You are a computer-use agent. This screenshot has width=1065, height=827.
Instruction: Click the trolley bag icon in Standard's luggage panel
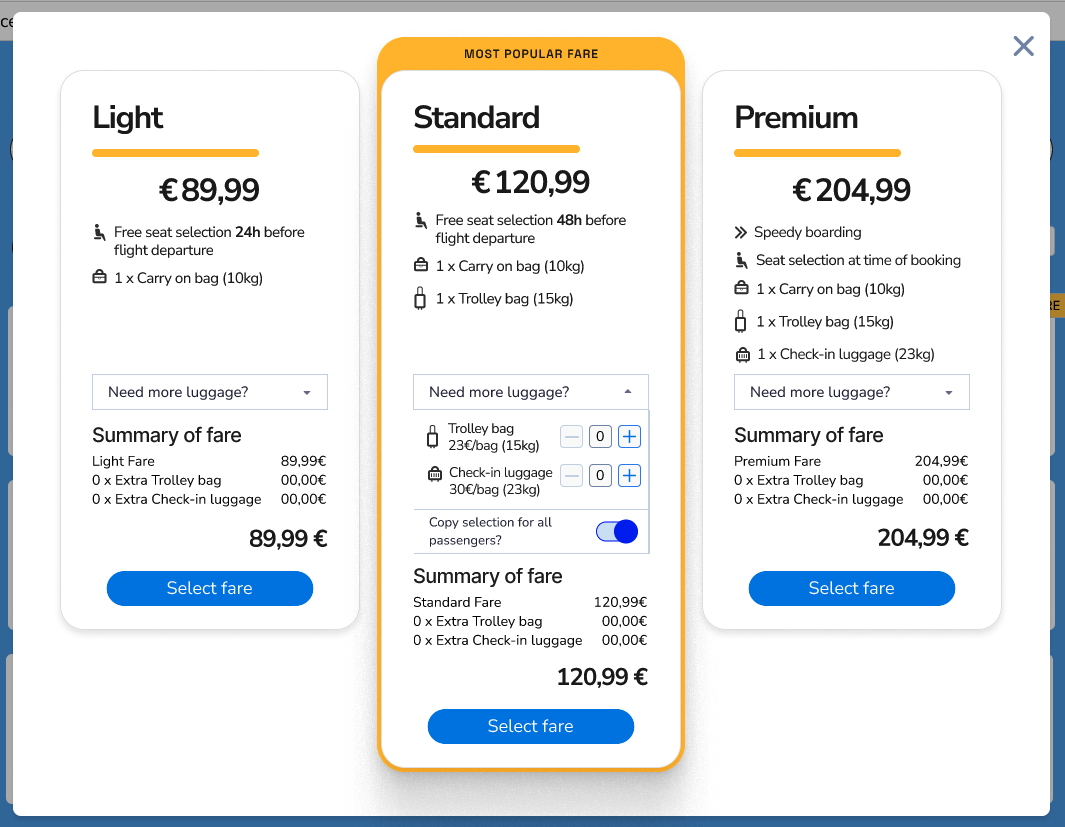(x=432, y=436)
